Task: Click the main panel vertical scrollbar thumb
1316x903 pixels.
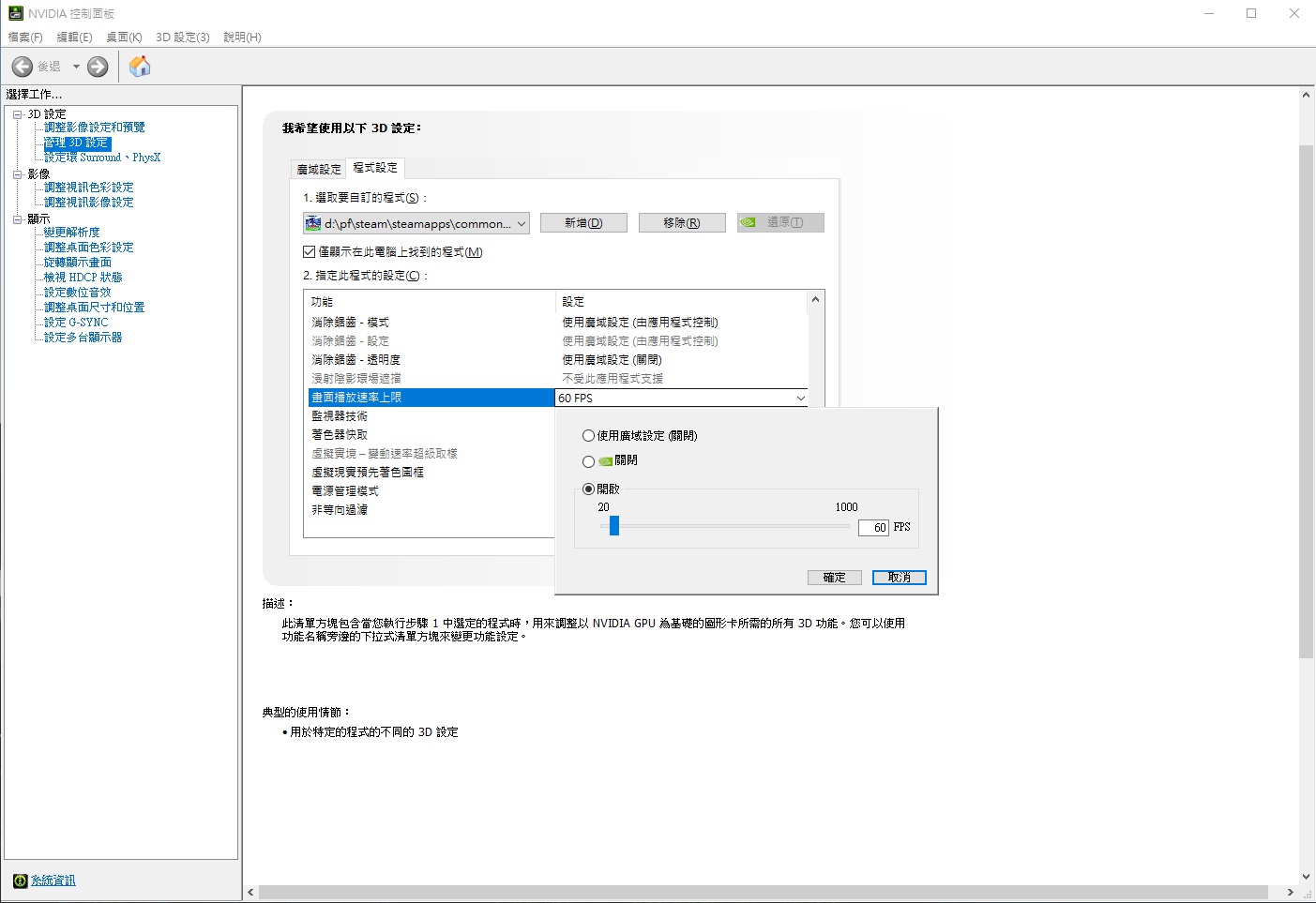Action: point(1306,402)
